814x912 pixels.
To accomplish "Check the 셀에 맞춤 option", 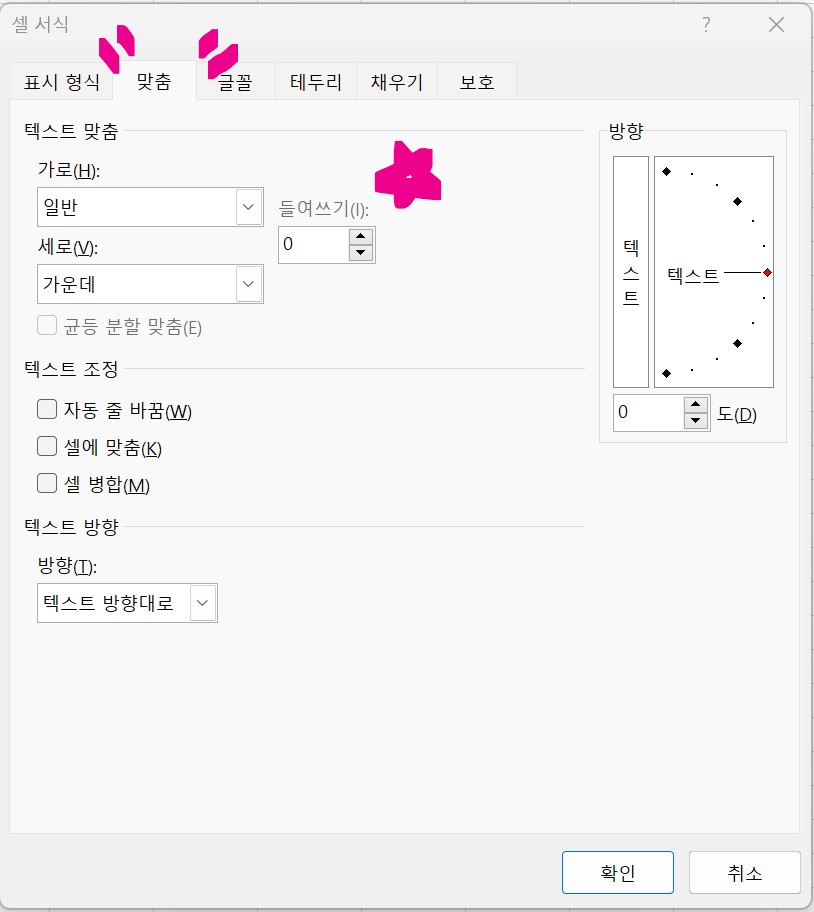I will pos(46,446).
